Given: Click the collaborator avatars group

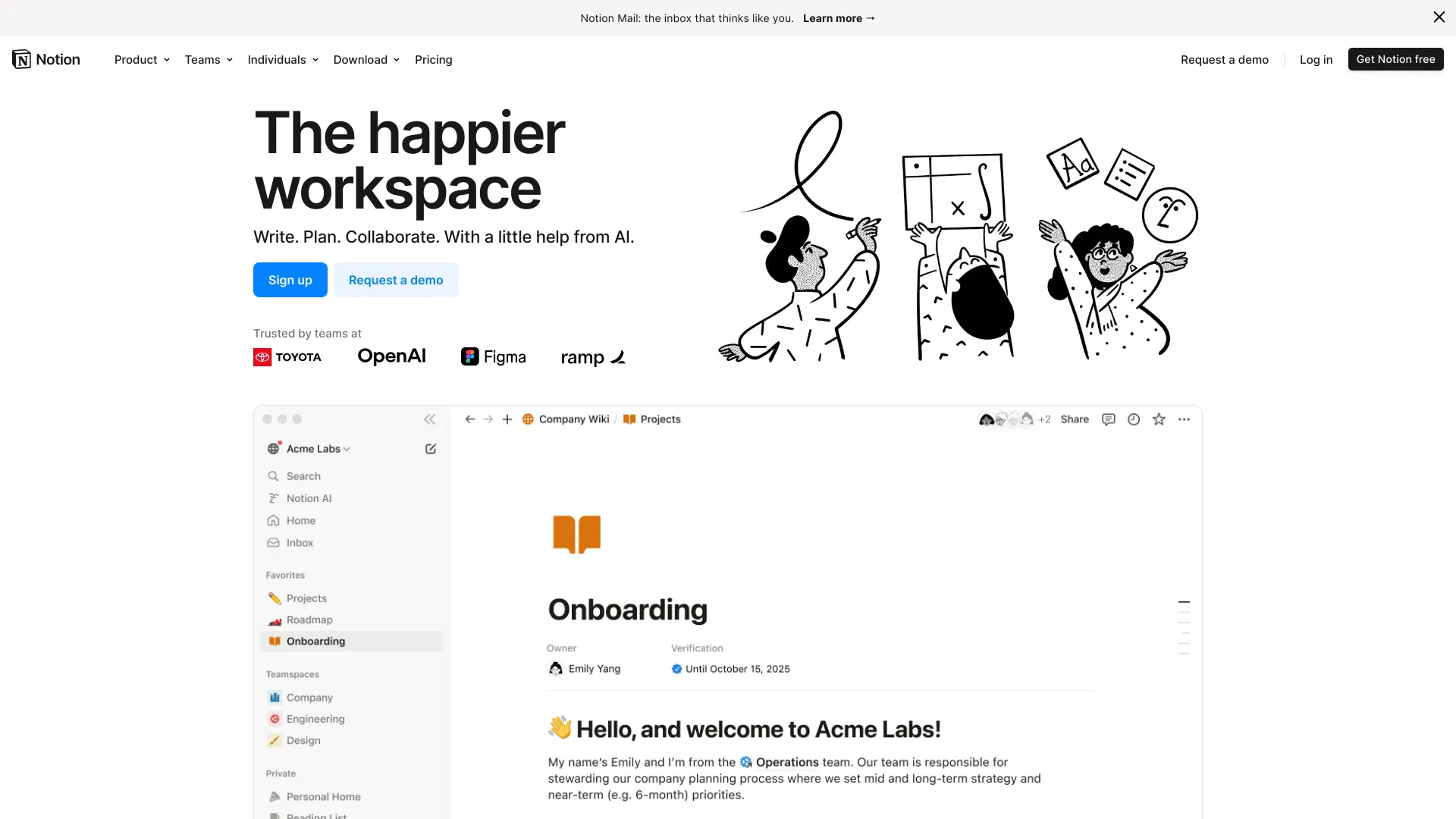Looking at the screenshot, I should tap(1006, 419).
